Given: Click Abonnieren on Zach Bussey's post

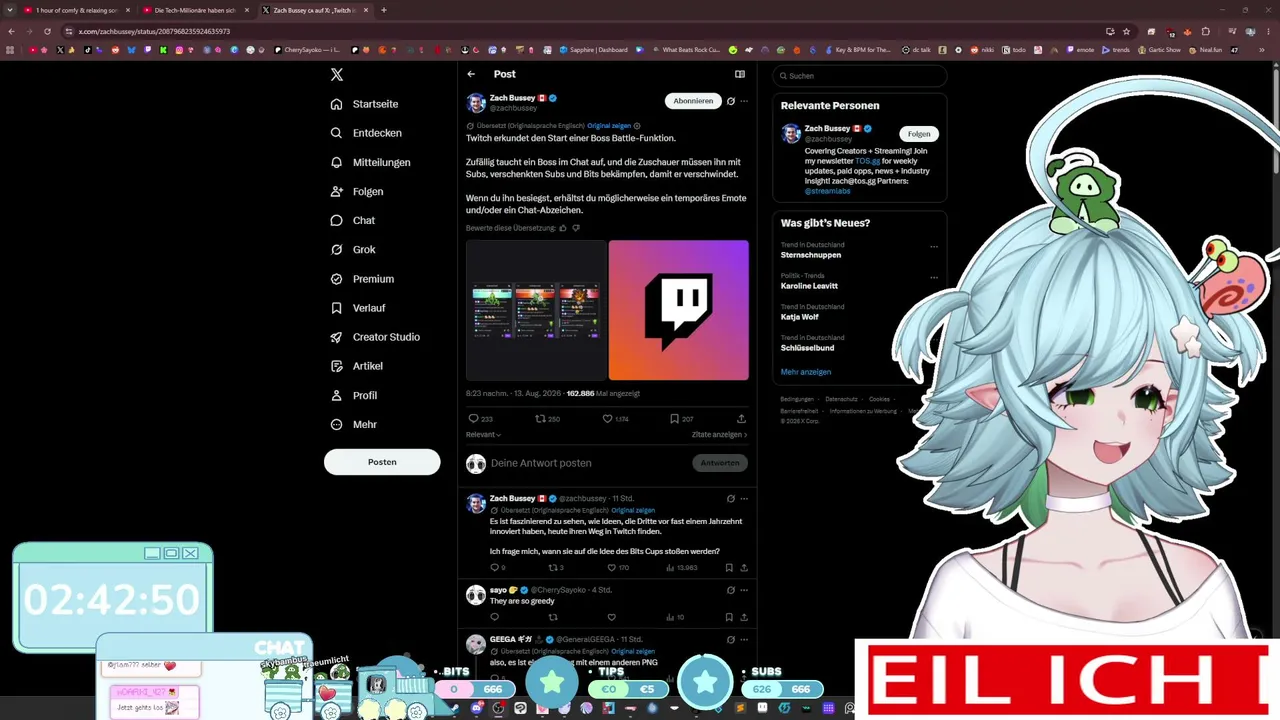Looking at the screenshot, I should [x=693, y=101].
